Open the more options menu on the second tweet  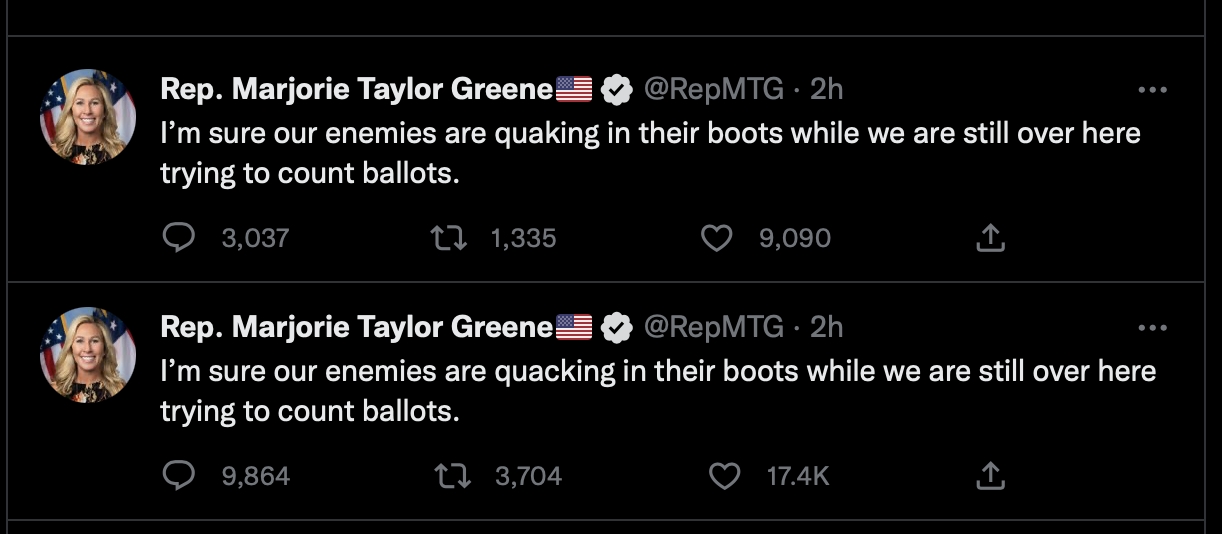coord(1153,328)
